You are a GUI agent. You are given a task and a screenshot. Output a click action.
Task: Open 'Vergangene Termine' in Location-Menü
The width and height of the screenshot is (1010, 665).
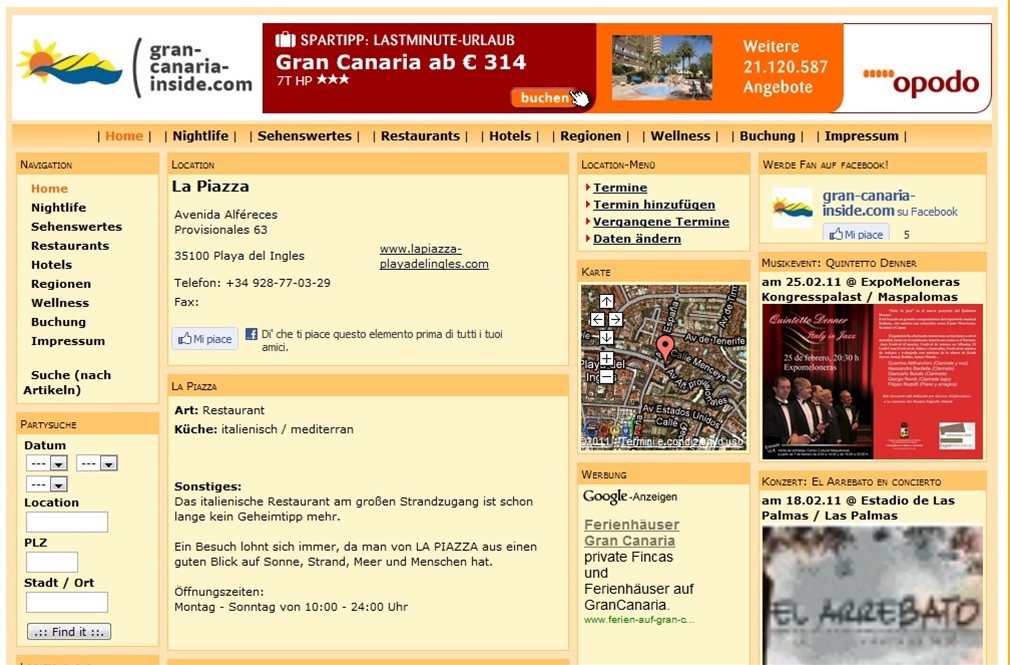click(x=661, y=222)
